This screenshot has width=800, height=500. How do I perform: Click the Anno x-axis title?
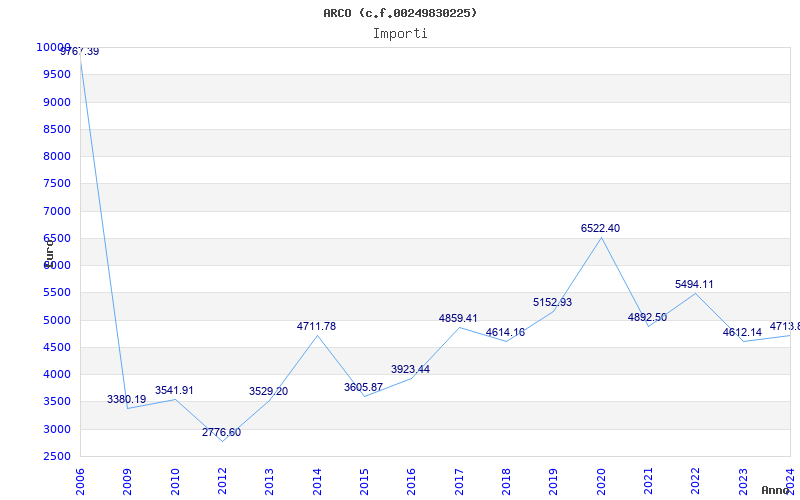tap(776, 490)
